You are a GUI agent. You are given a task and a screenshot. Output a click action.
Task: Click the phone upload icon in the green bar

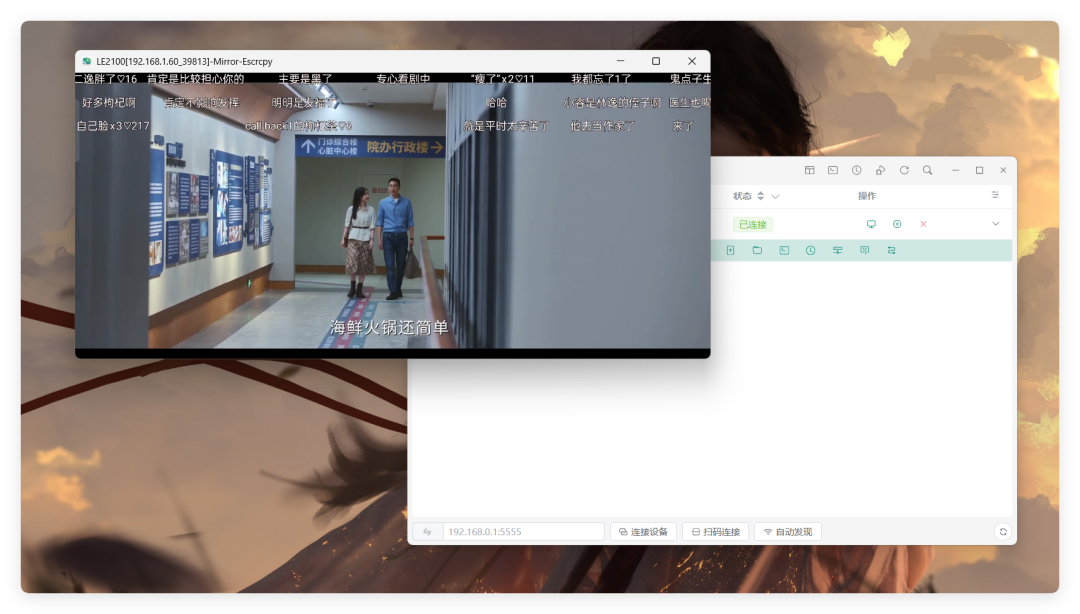pos(730,250)
